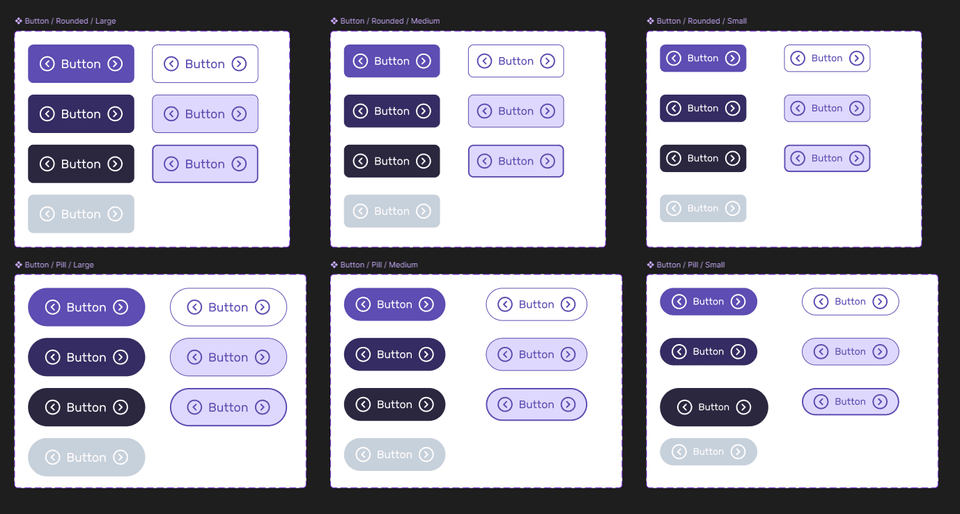Click right chevron in Rounded Medium primary purple button

point(423,61)
